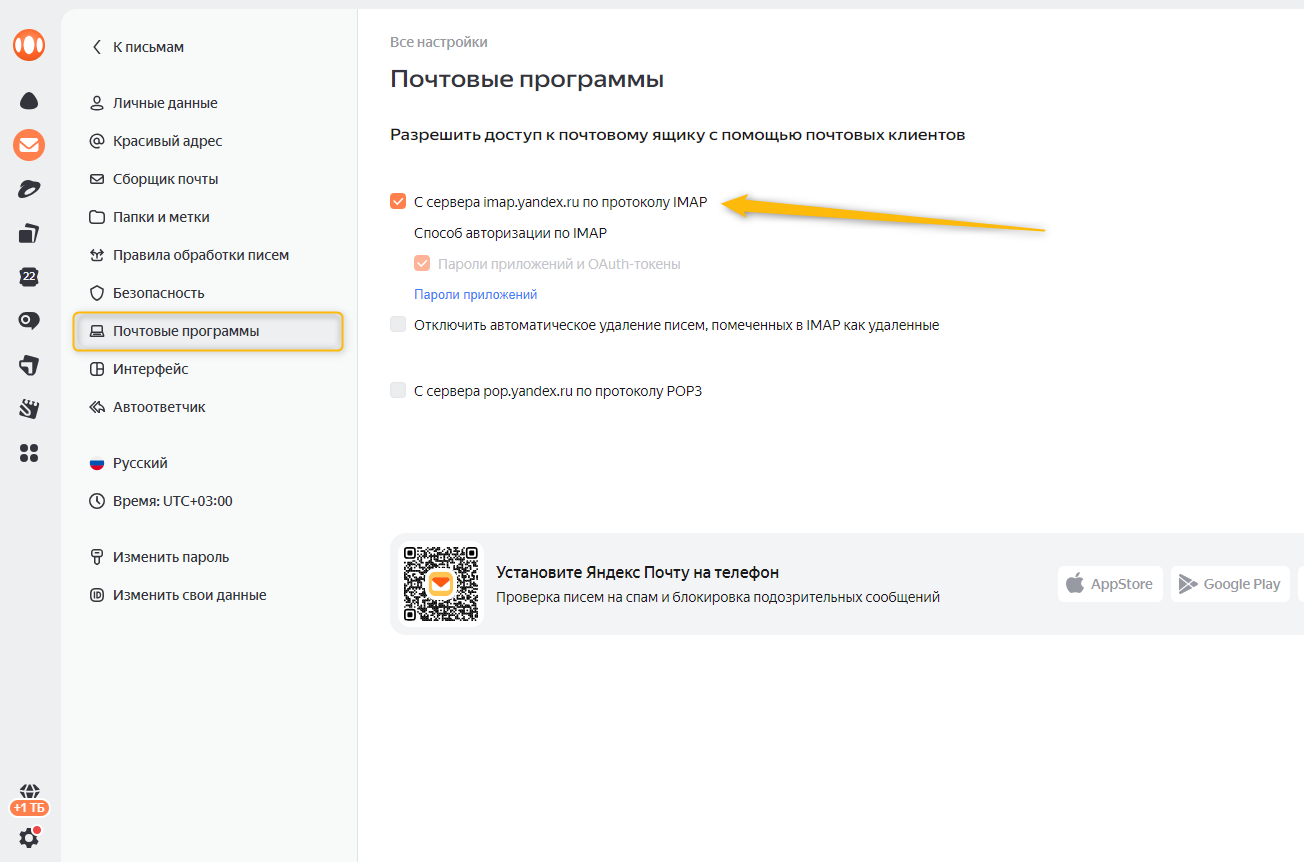The image size is (1304, 862).
Task: Enable POP3 access via pop.yandex.ru
Action: pos(398,390)
